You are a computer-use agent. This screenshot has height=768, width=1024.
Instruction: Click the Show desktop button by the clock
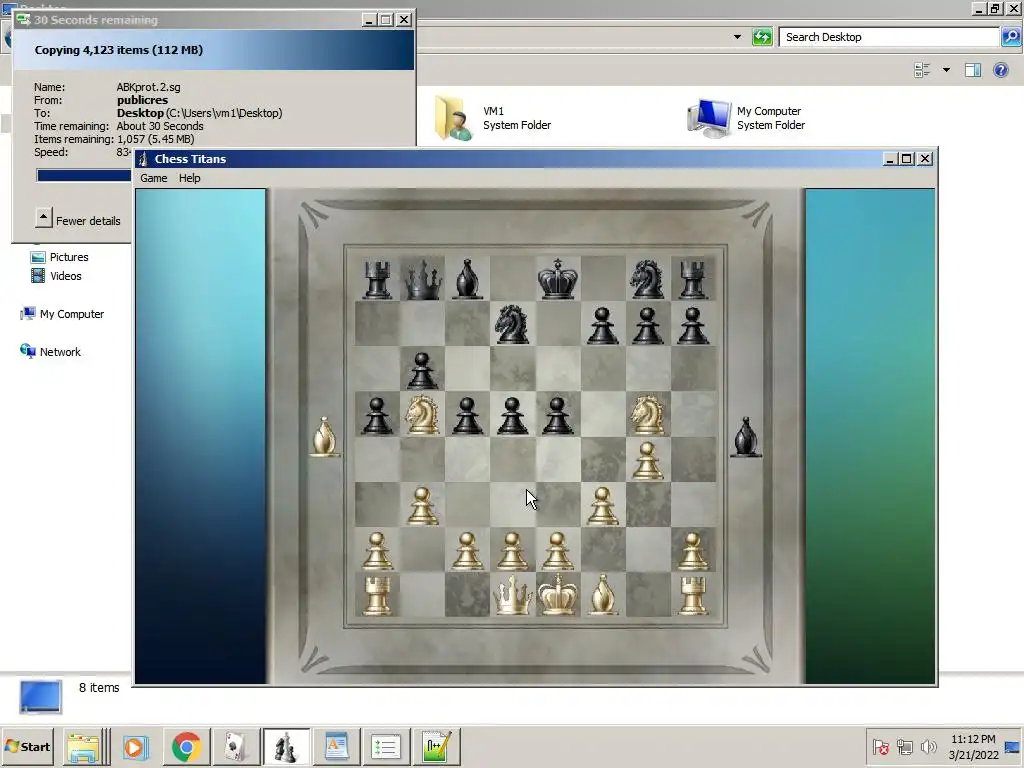click(x=1013, y=746)
